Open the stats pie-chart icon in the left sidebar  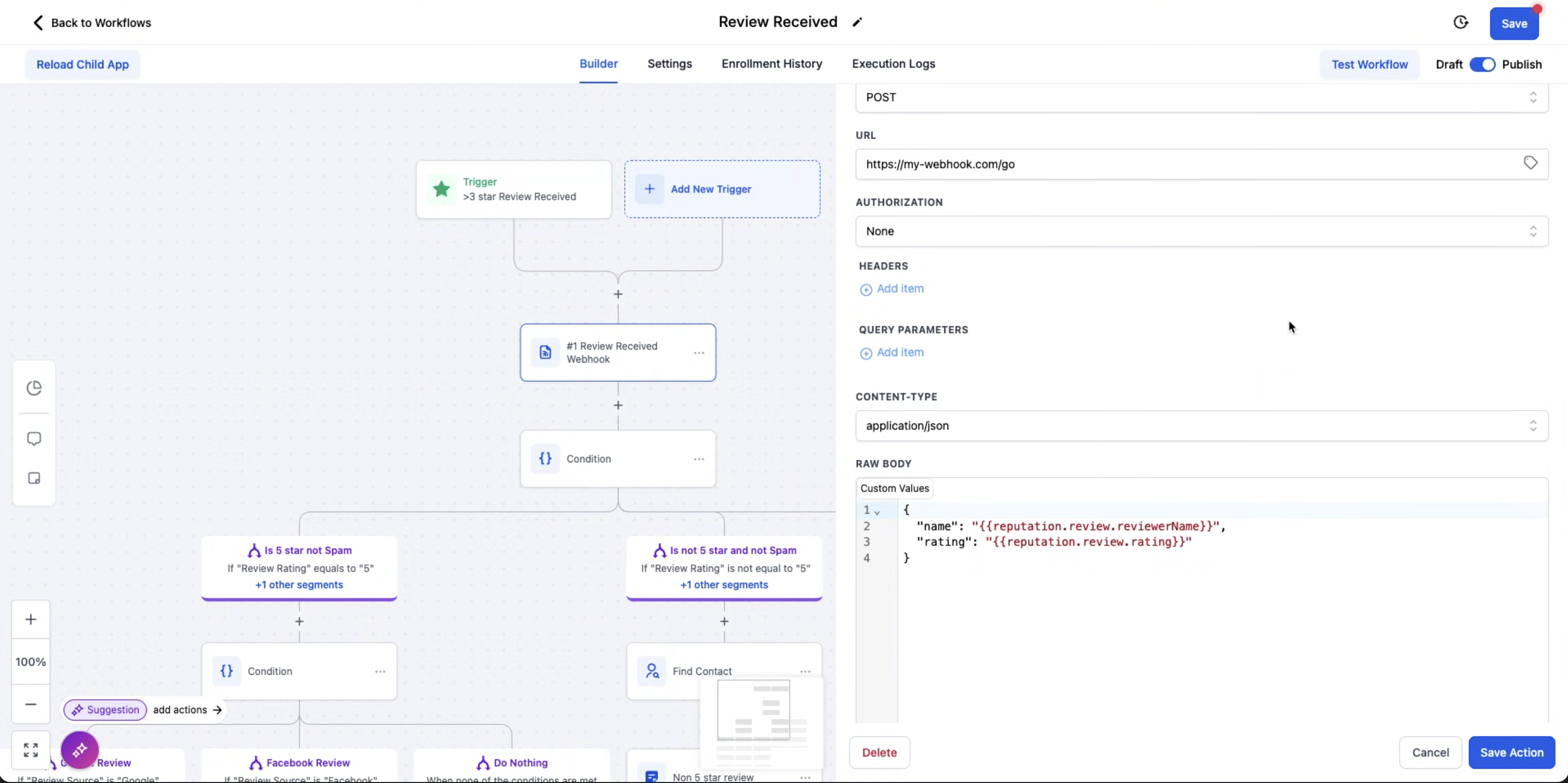tap(34, 388)
